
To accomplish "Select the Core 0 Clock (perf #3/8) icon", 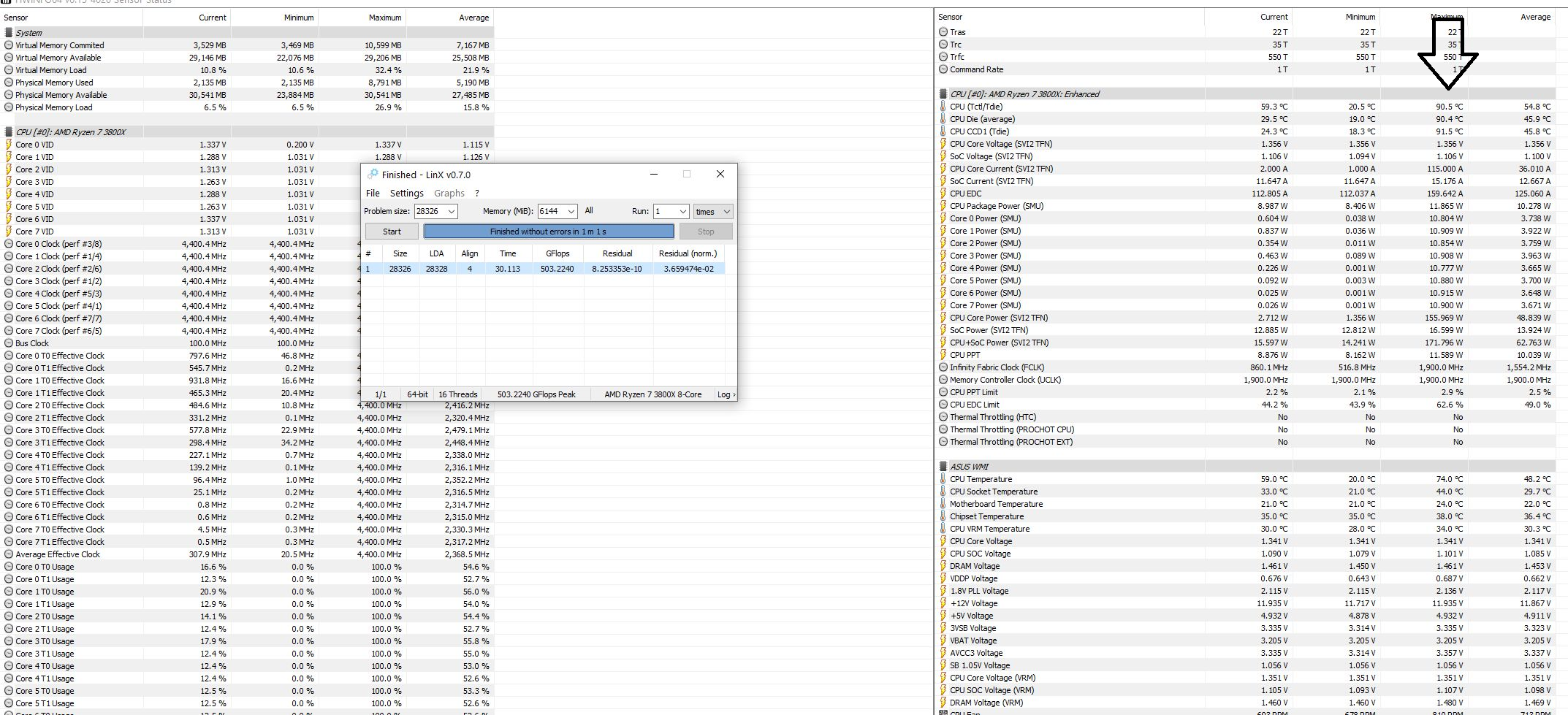I will pyautogui.click(x=9, y=244).
